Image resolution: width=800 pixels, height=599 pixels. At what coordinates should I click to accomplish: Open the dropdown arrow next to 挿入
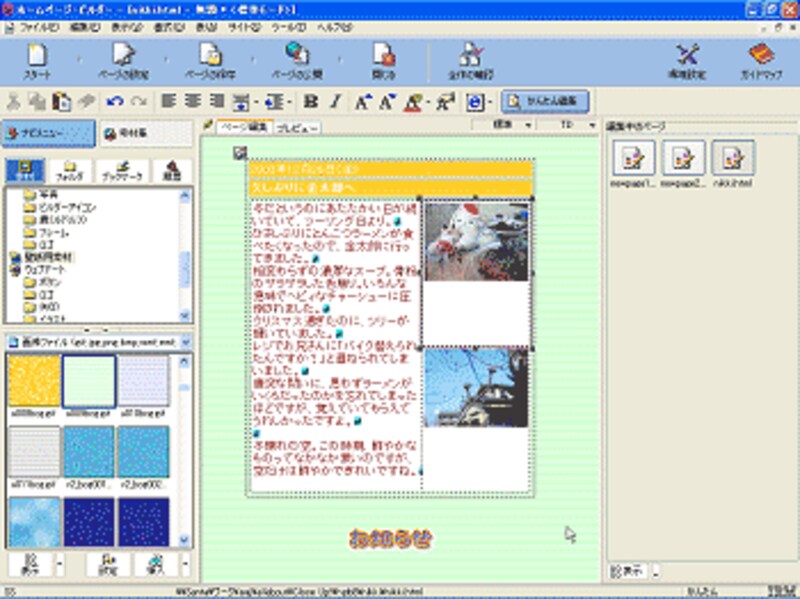(185, 564)
